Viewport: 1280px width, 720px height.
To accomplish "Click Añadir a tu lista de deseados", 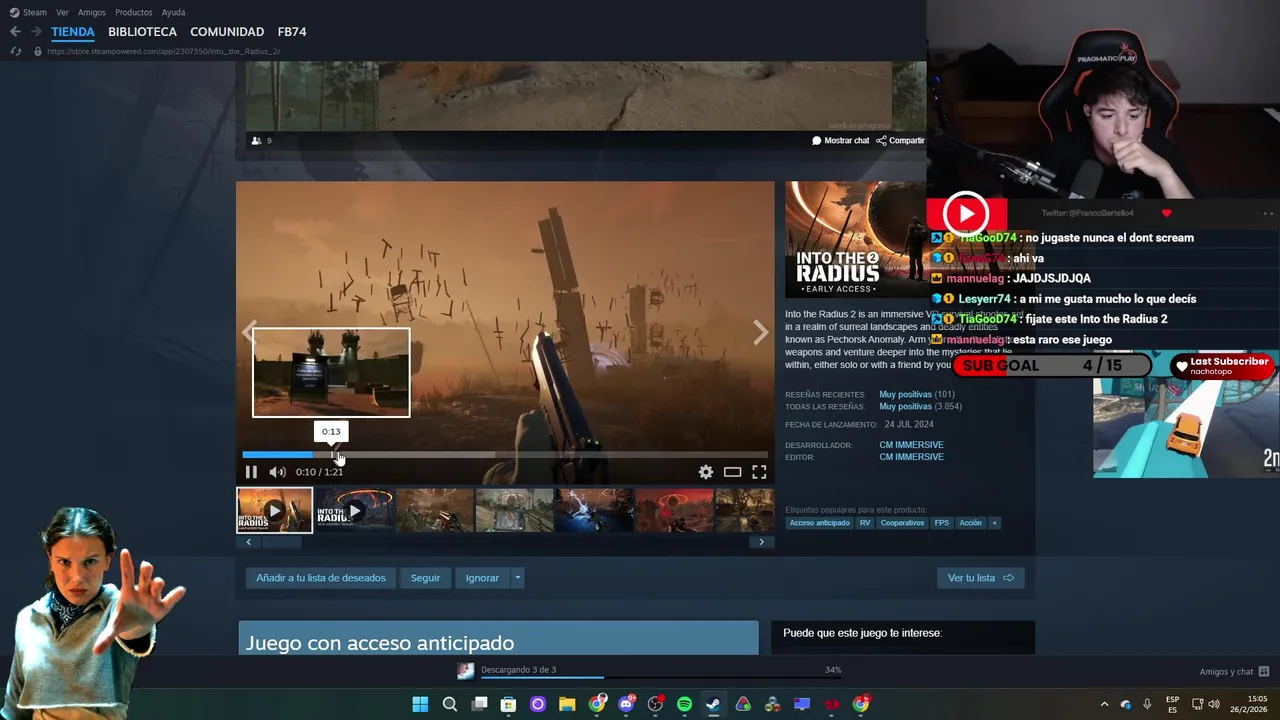I will click(x=321, y=578).
